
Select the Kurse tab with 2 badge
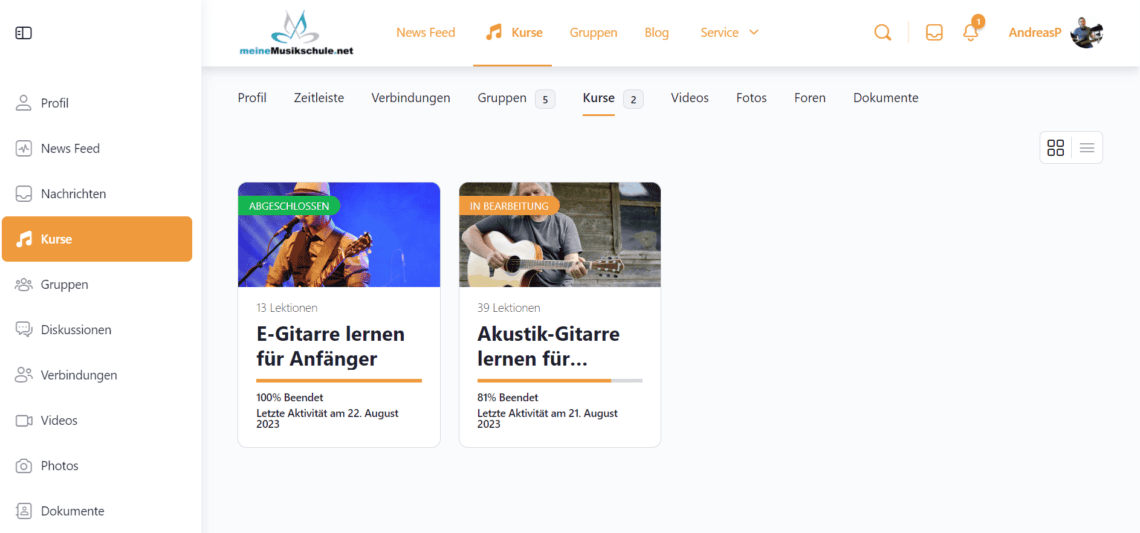tap(613, 98)
